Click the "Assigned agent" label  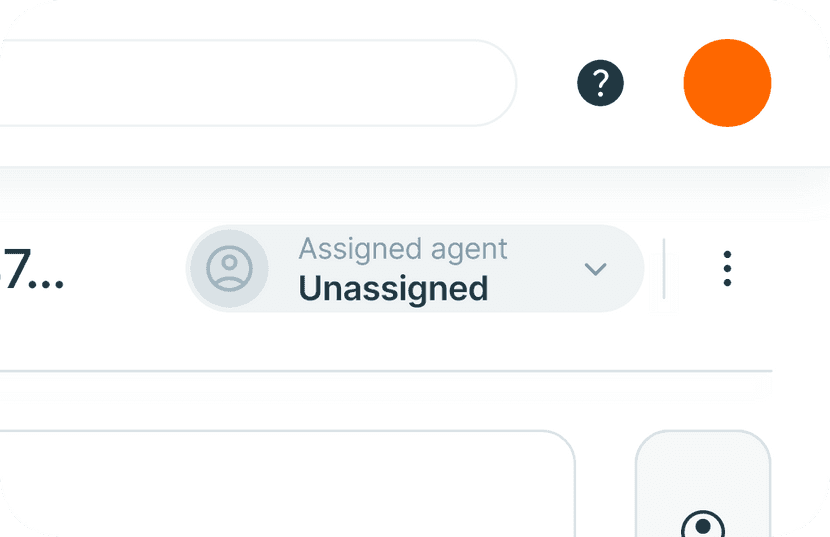pos(403,249)
